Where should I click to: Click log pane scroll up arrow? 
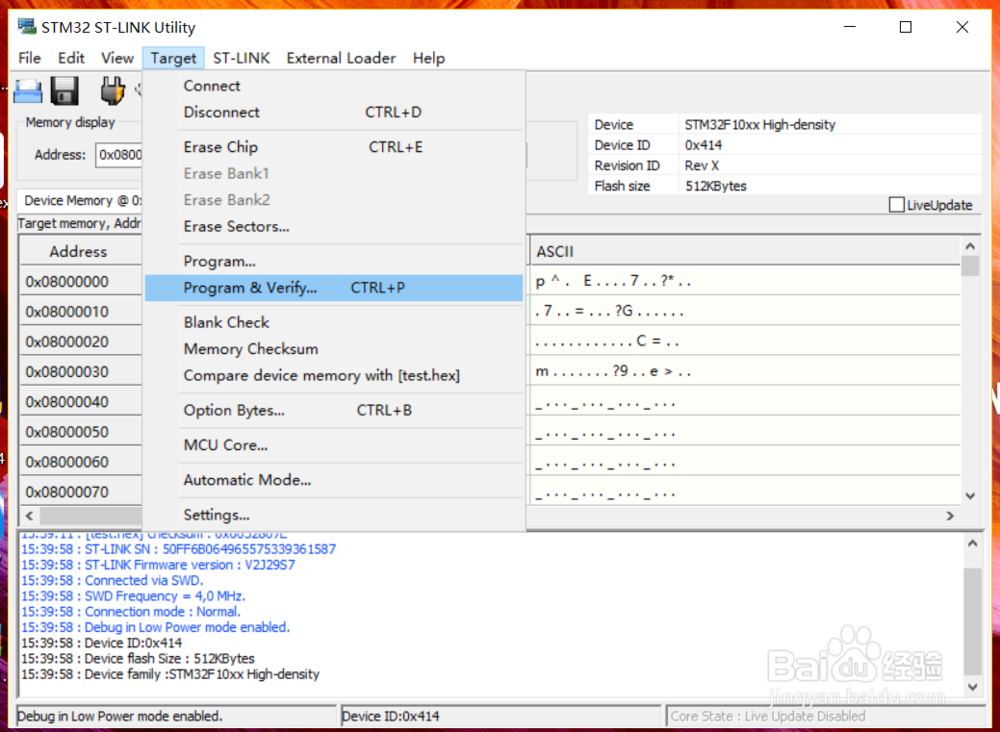click(972, 543)
